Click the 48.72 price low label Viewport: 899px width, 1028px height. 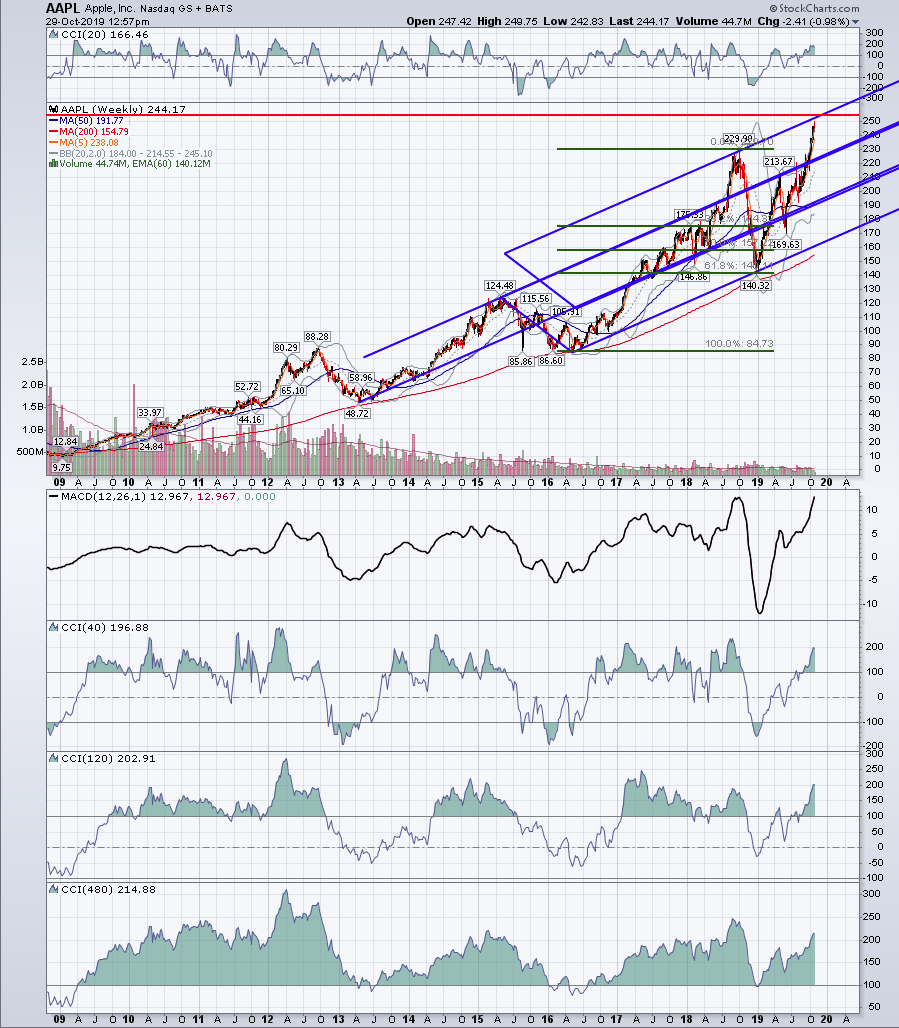coord(357,414)
